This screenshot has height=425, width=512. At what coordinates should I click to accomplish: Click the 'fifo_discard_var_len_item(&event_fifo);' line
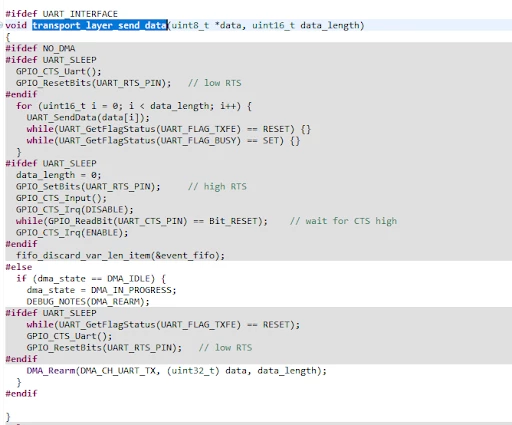coord(120,256)
